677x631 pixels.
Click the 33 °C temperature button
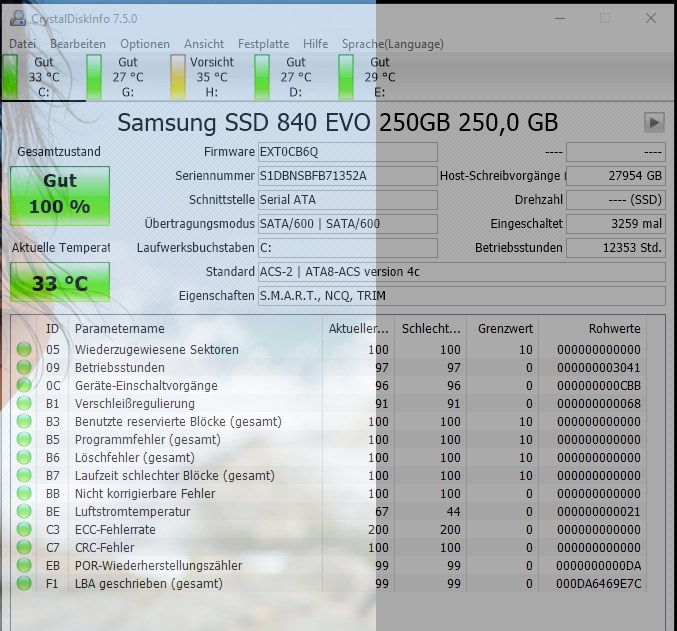coord(60,283)
